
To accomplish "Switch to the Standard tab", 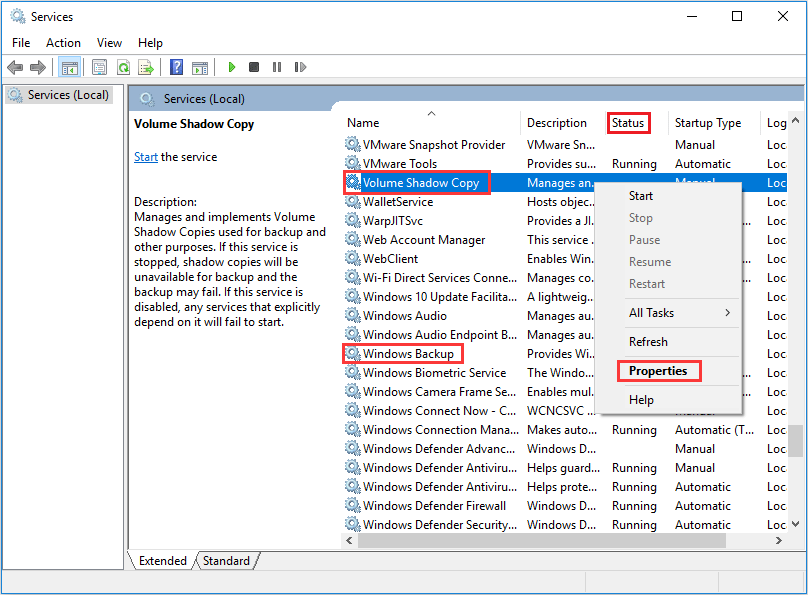I will (226, 560).
